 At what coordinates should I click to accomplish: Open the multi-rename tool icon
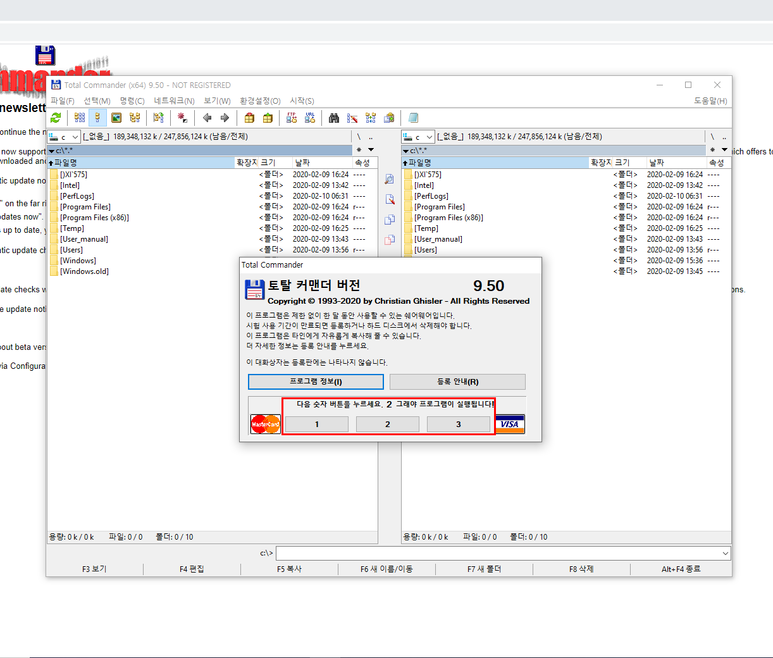coord(352,118)
